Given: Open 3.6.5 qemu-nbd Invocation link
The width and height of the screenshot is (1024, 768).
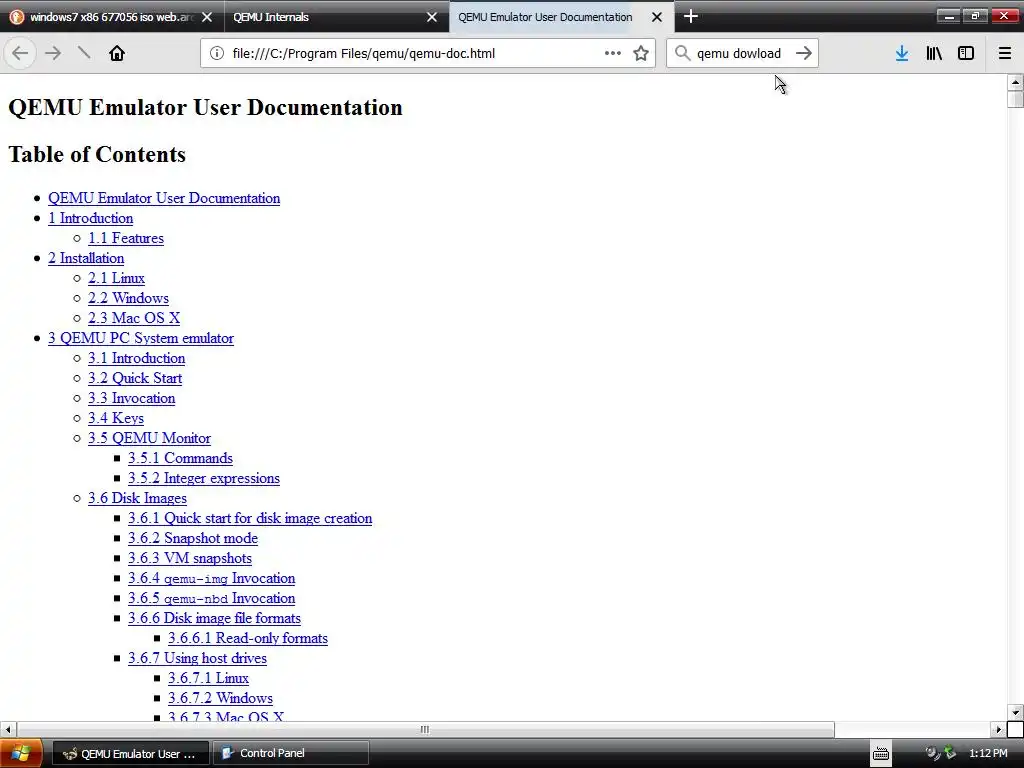Looking at the screenshot, I should point(212,598).
